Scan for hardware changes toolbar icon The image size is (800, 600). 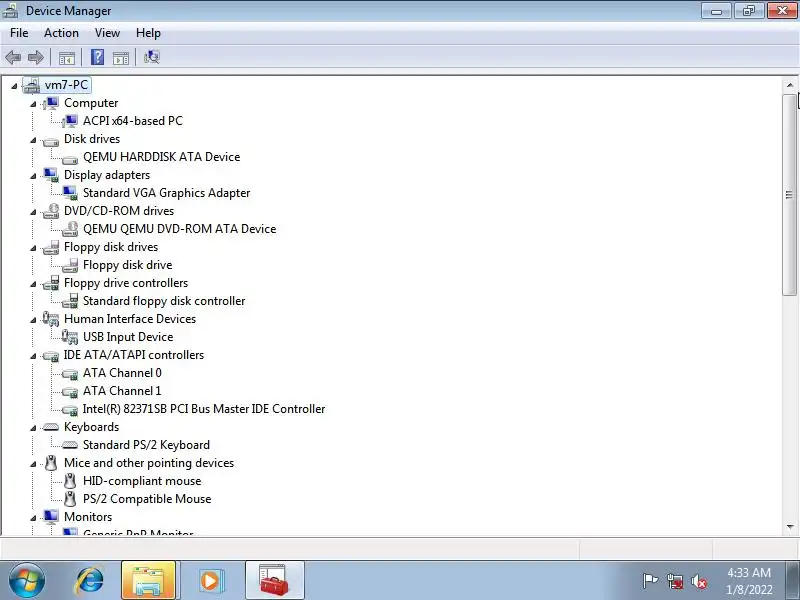point(152,57)
